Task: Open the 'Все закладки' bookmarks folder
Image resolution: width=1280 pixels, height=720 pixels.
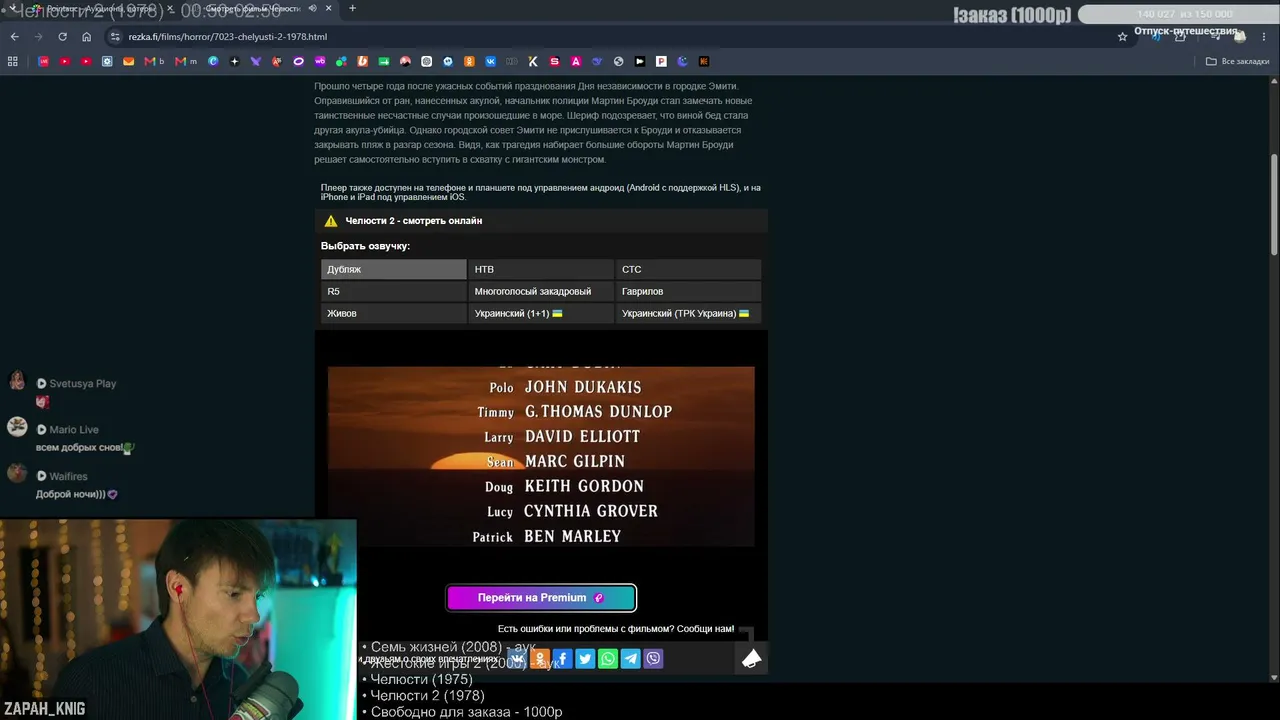Action: 1237,61
